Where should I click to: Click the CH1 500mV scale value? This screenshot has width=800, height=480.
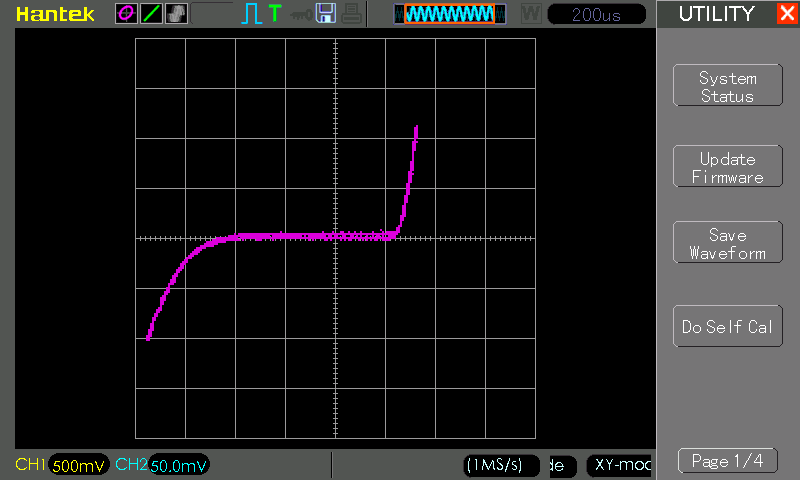78,465
